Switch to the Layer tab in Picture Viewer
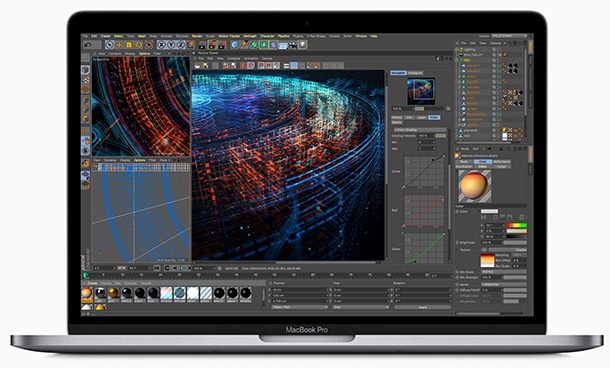Image resolution: width=610 pixels, height=368 pixels. point(421,117)
